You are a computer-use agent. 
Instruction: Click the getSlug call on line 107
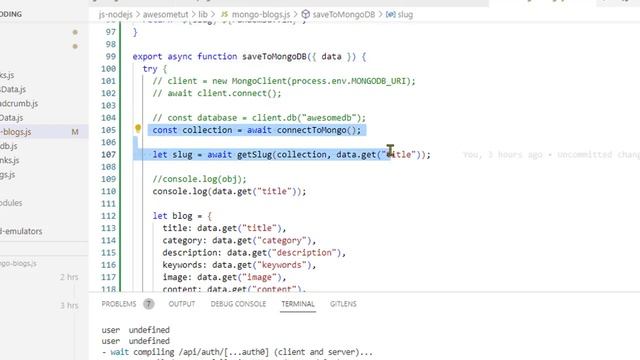point(256,155)
